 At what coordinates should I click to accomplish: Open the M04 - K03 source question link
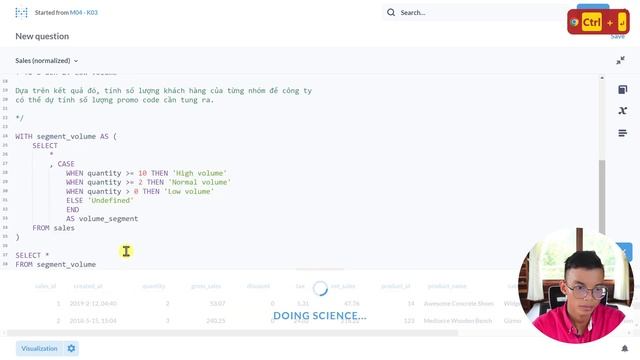84,13
